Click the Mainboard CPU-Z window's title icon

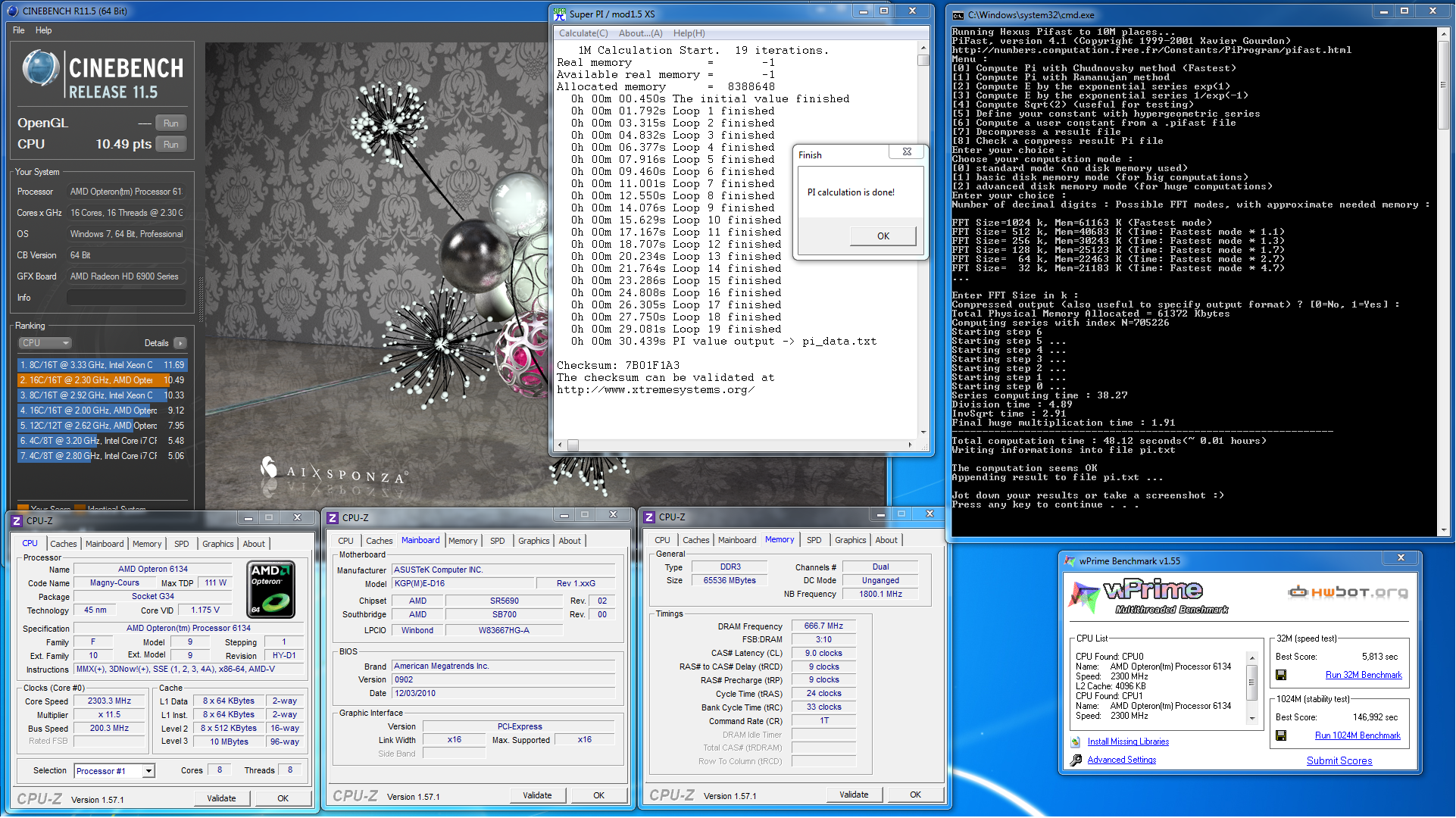tap(333, 517)
